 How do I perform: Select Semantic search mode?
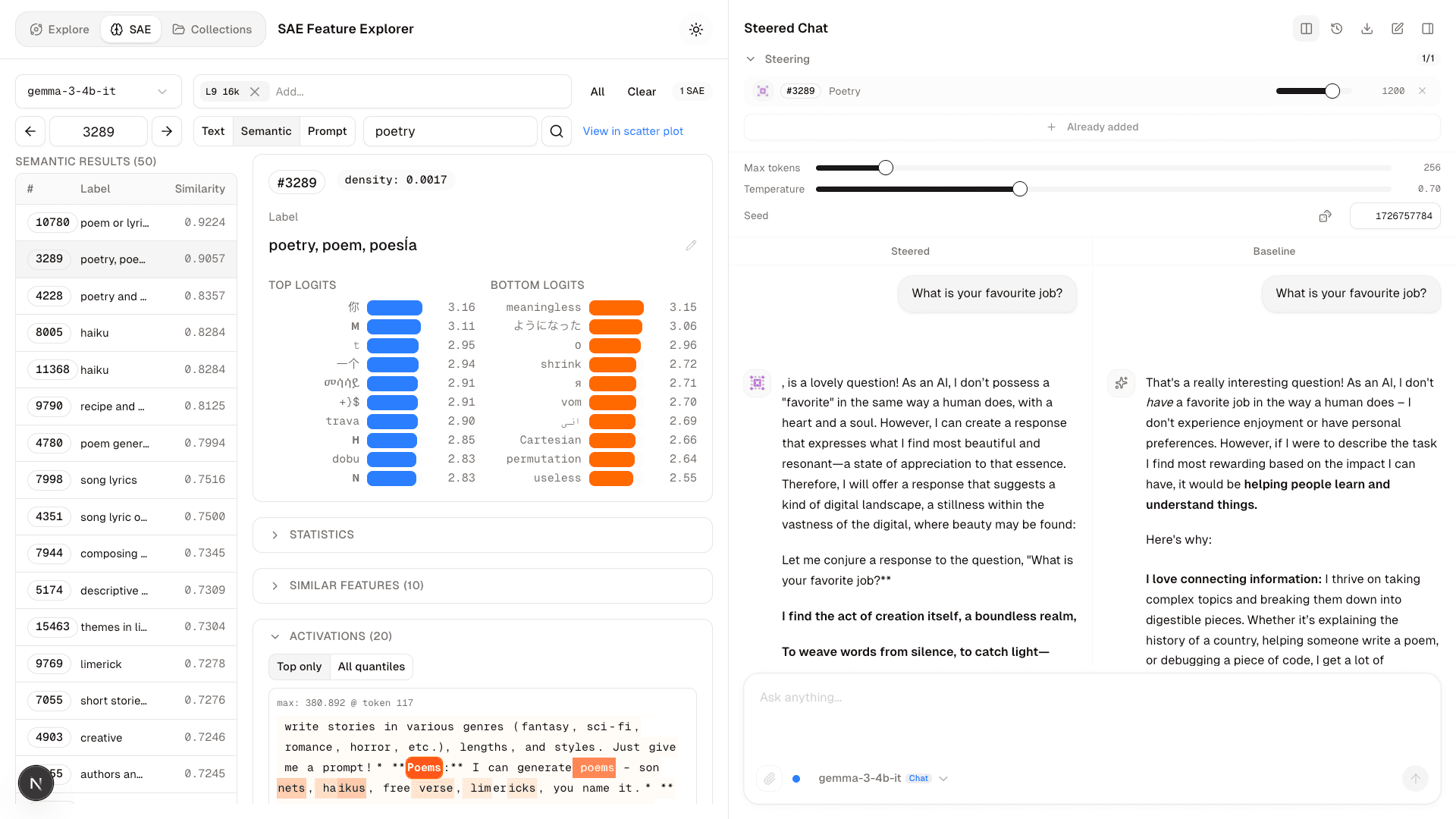point(266,131)
